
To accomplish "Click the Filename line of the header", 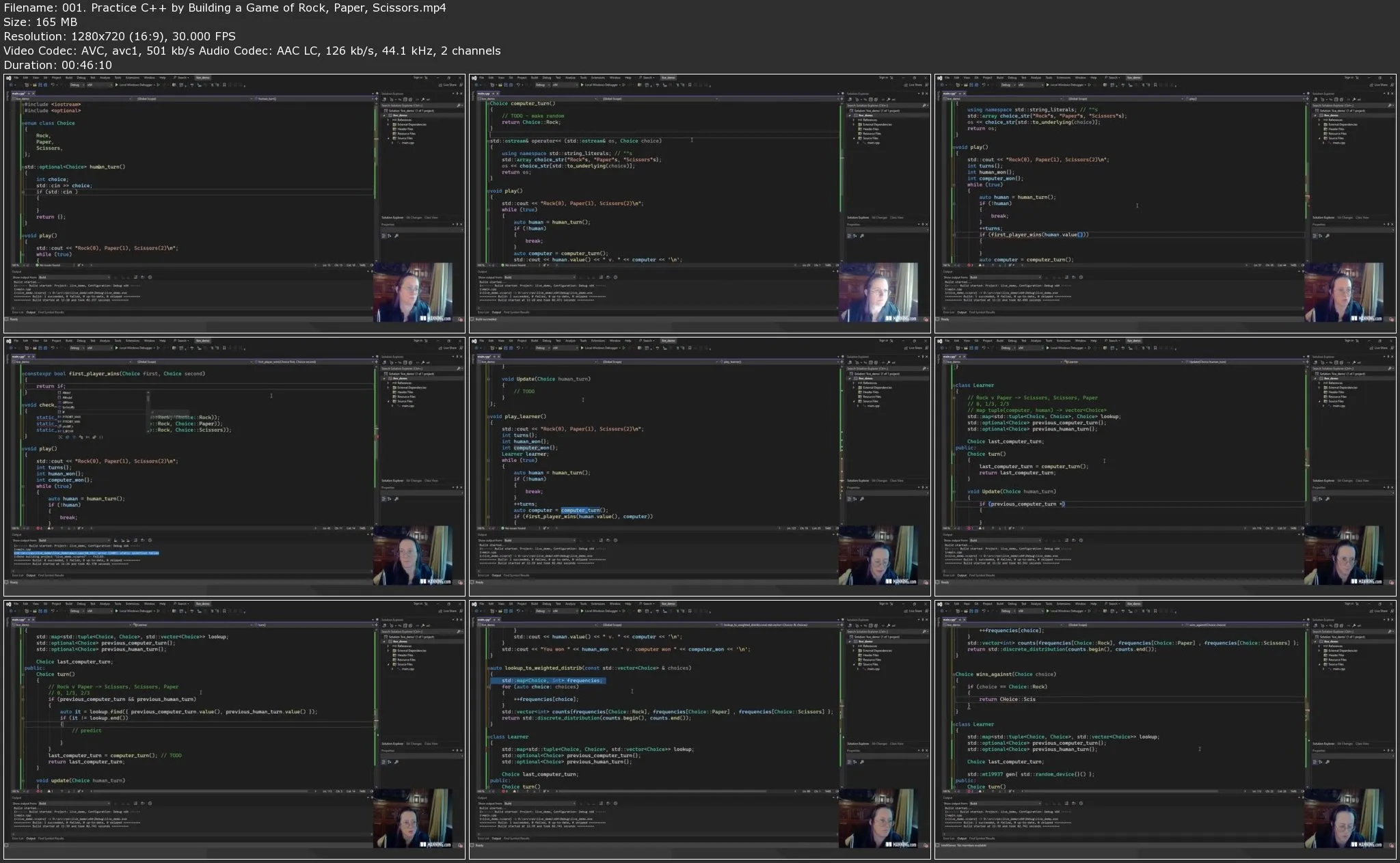I will [x=225, y=8].
